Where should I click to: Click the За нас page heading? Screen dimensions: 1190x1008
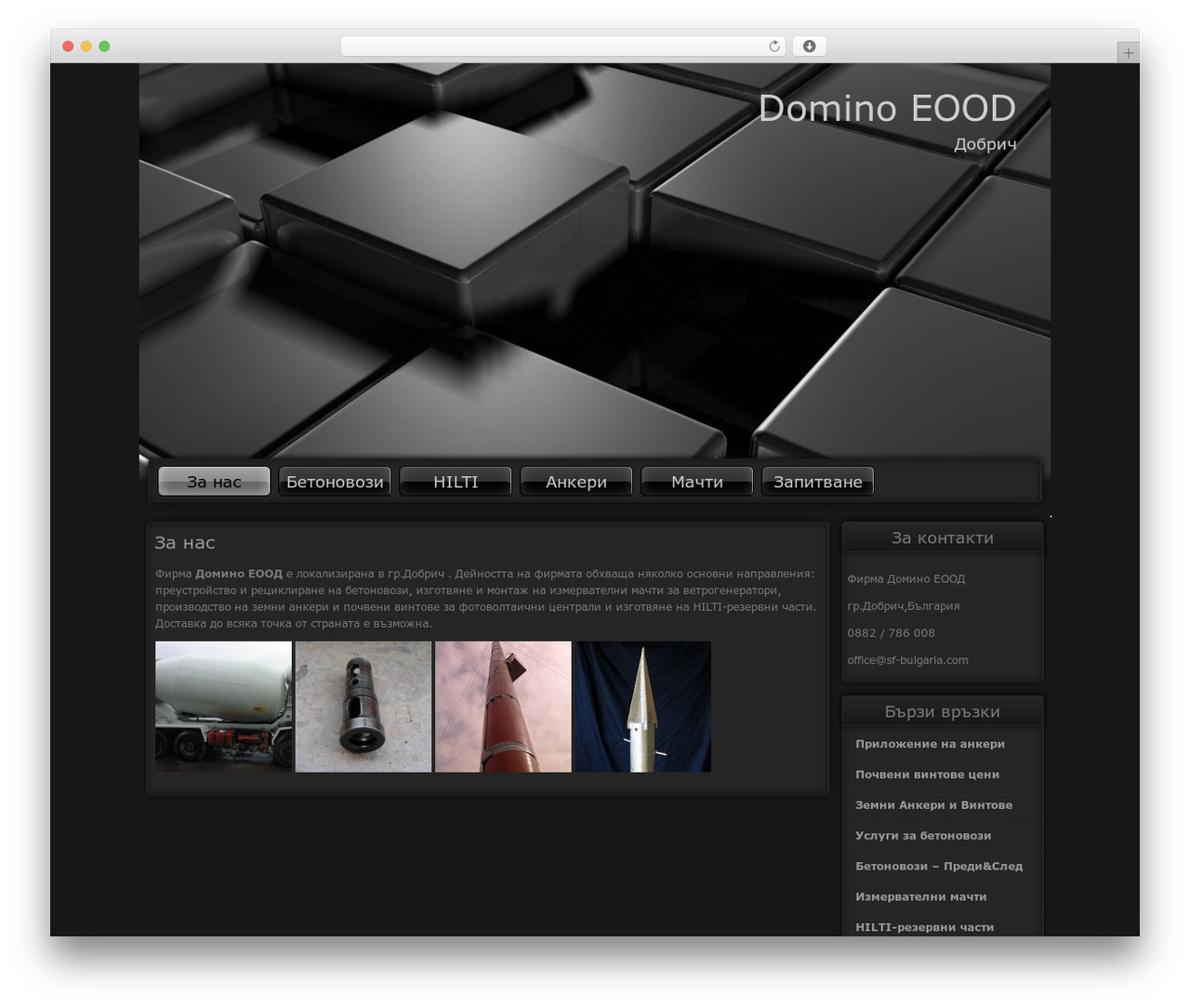[x=185, y=543]
